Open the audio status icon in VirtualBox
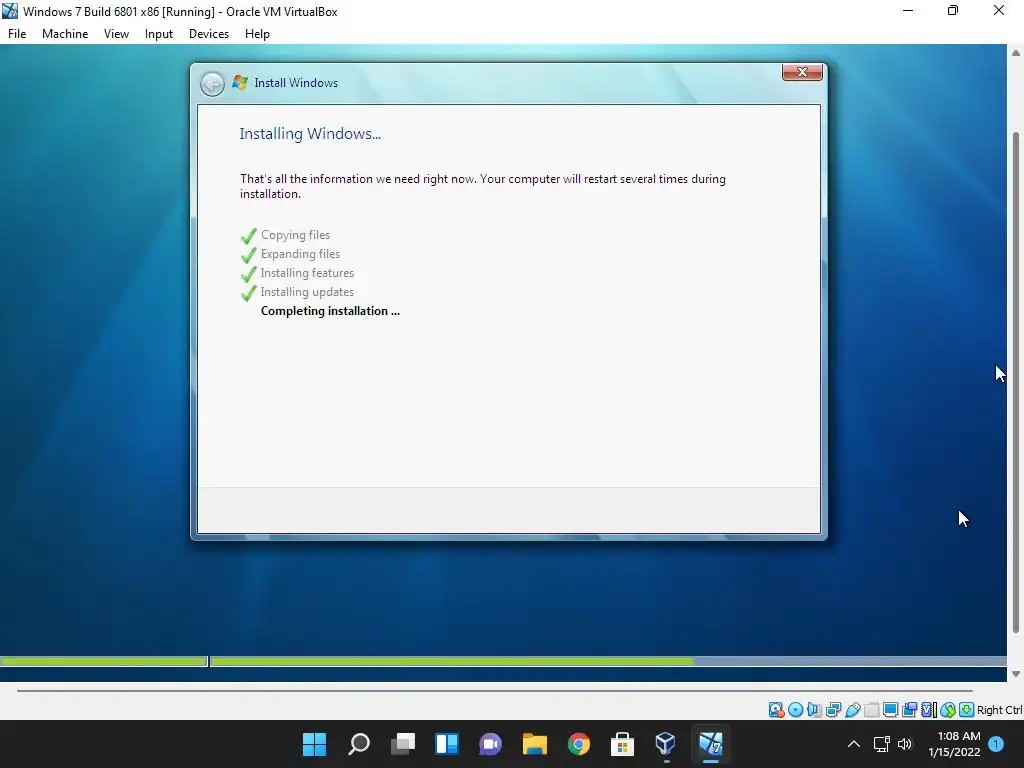 tap(814, 710)
